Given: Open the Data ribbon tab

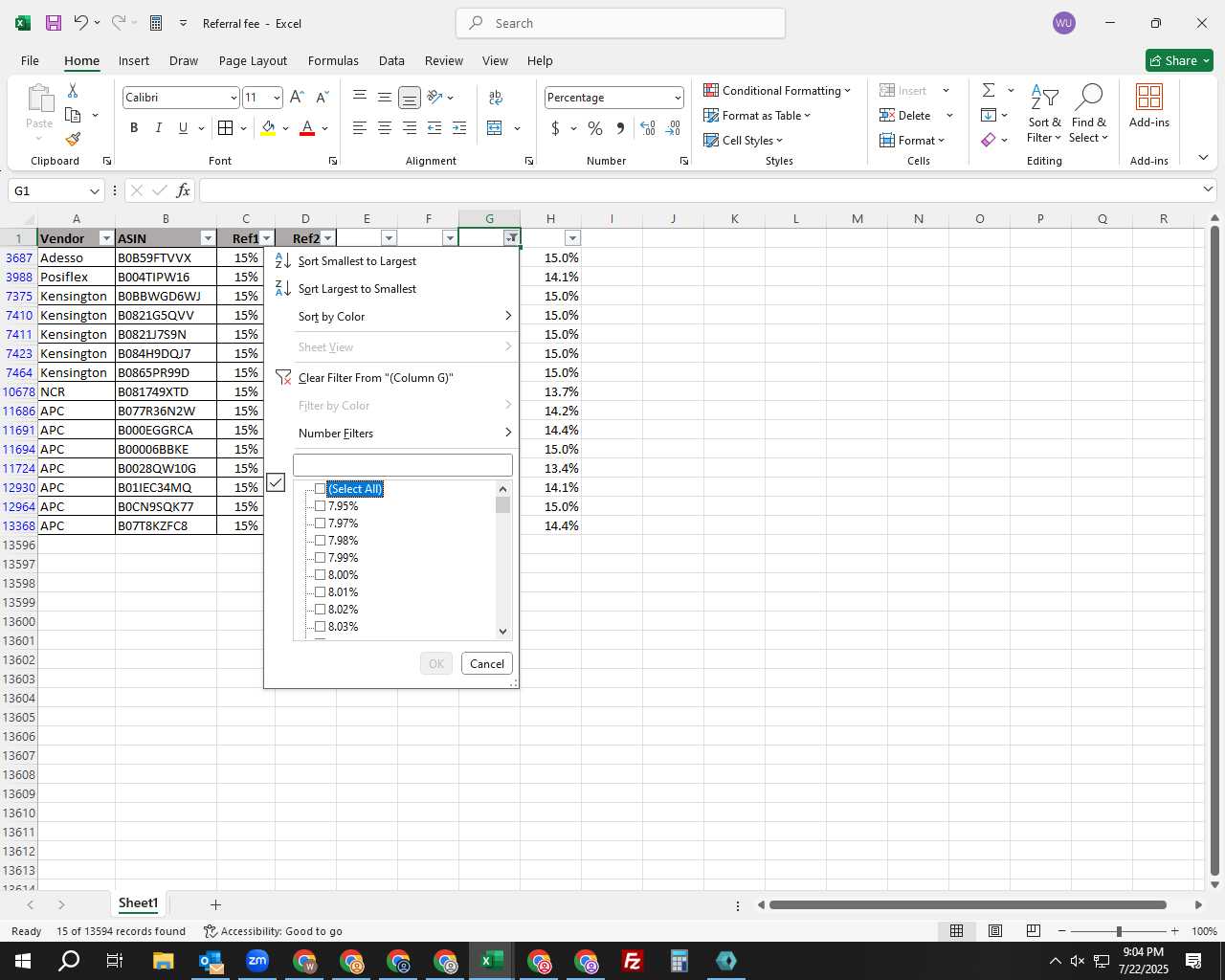Looking at the screenshot, I should [x=391, y=60].
